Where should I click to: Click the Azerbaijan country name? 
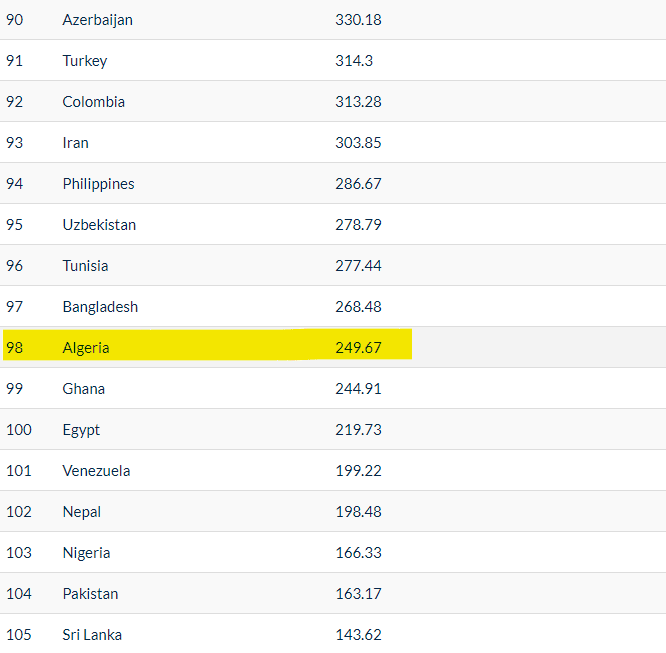(97, 20)
